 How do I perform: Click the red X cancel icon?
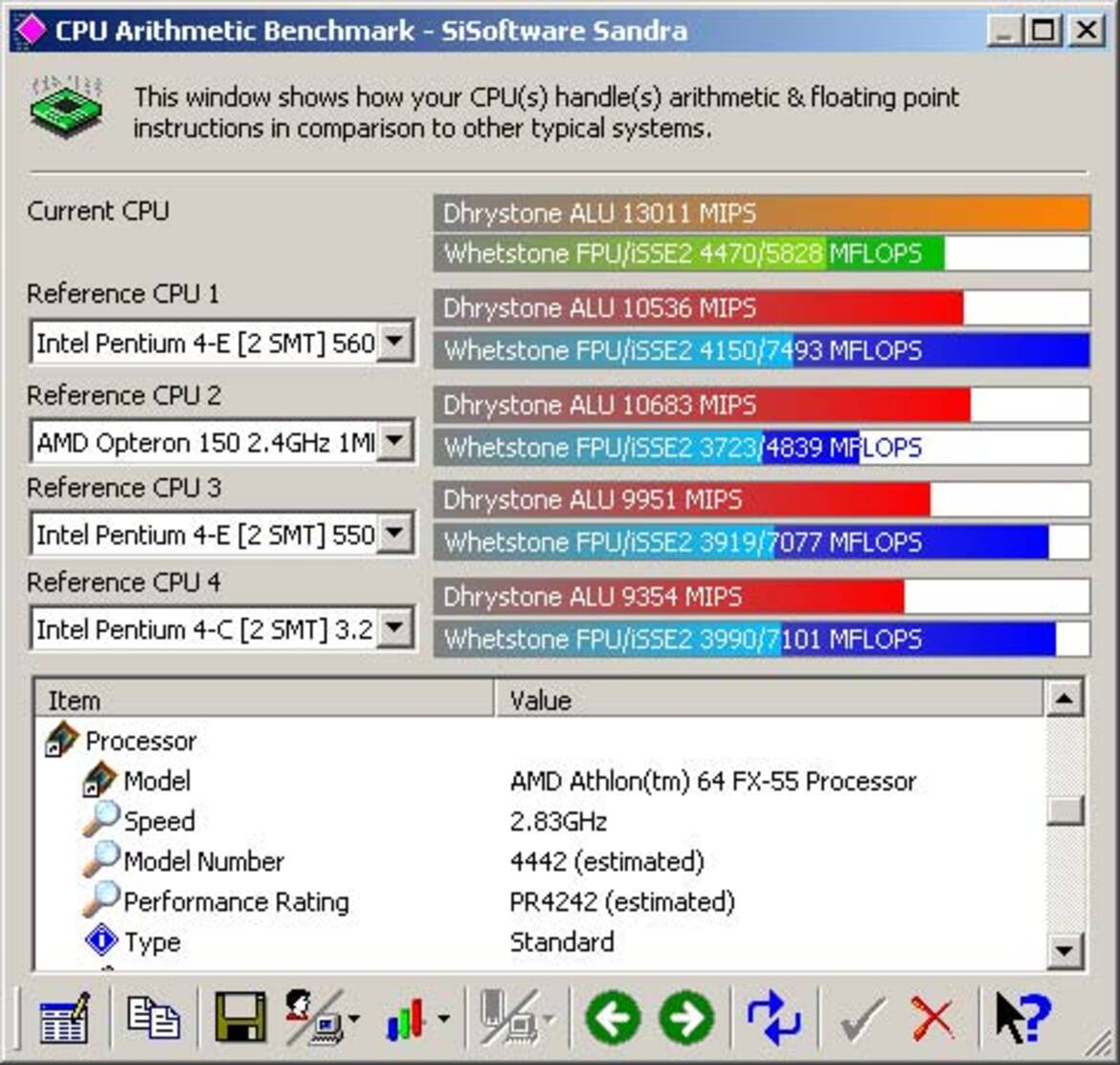click(933, 1019)
